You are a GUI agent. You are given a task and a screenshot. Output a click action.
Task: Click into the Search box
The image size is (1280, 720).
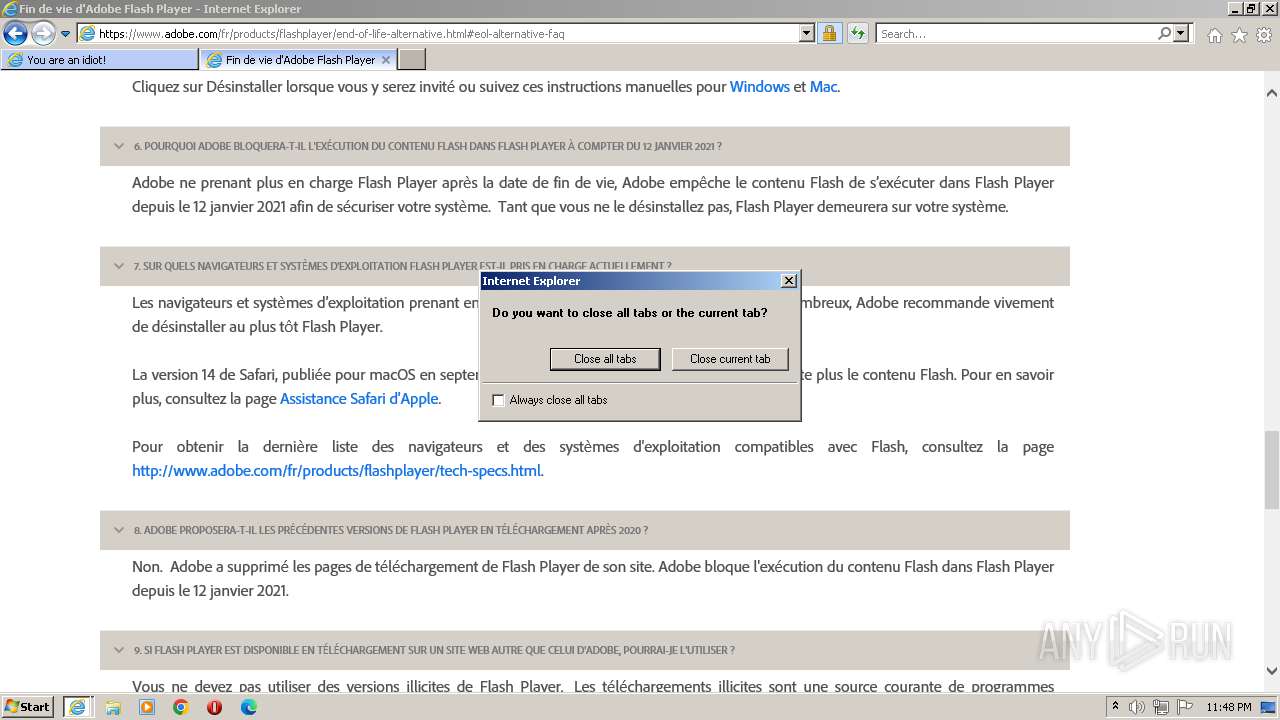click(1015, 33)
